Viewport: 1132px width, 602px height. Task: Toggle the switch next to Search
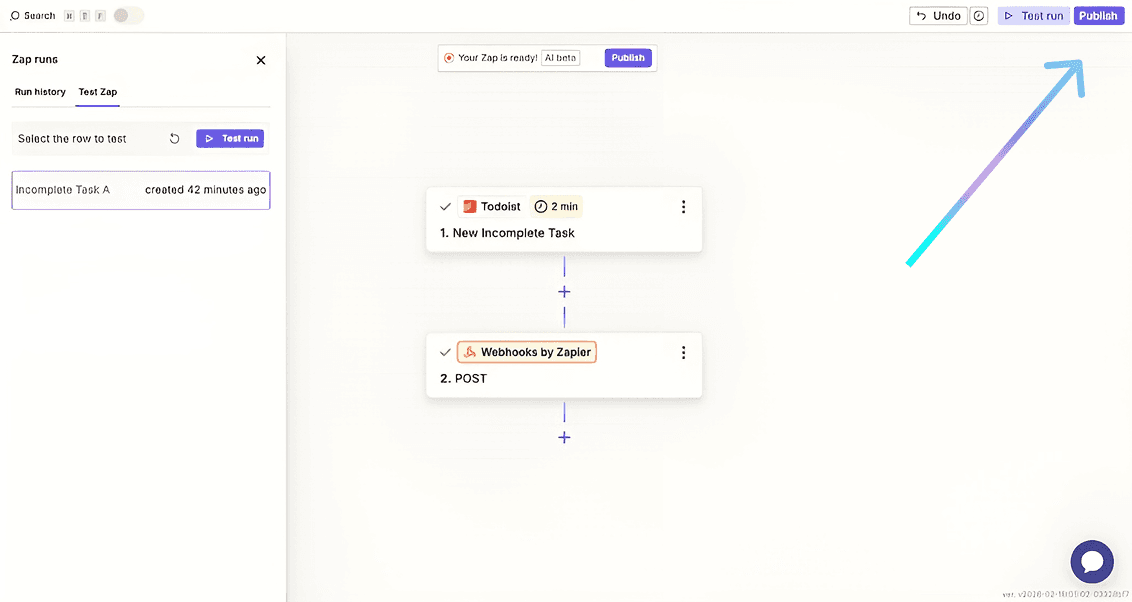coord(129,15)
